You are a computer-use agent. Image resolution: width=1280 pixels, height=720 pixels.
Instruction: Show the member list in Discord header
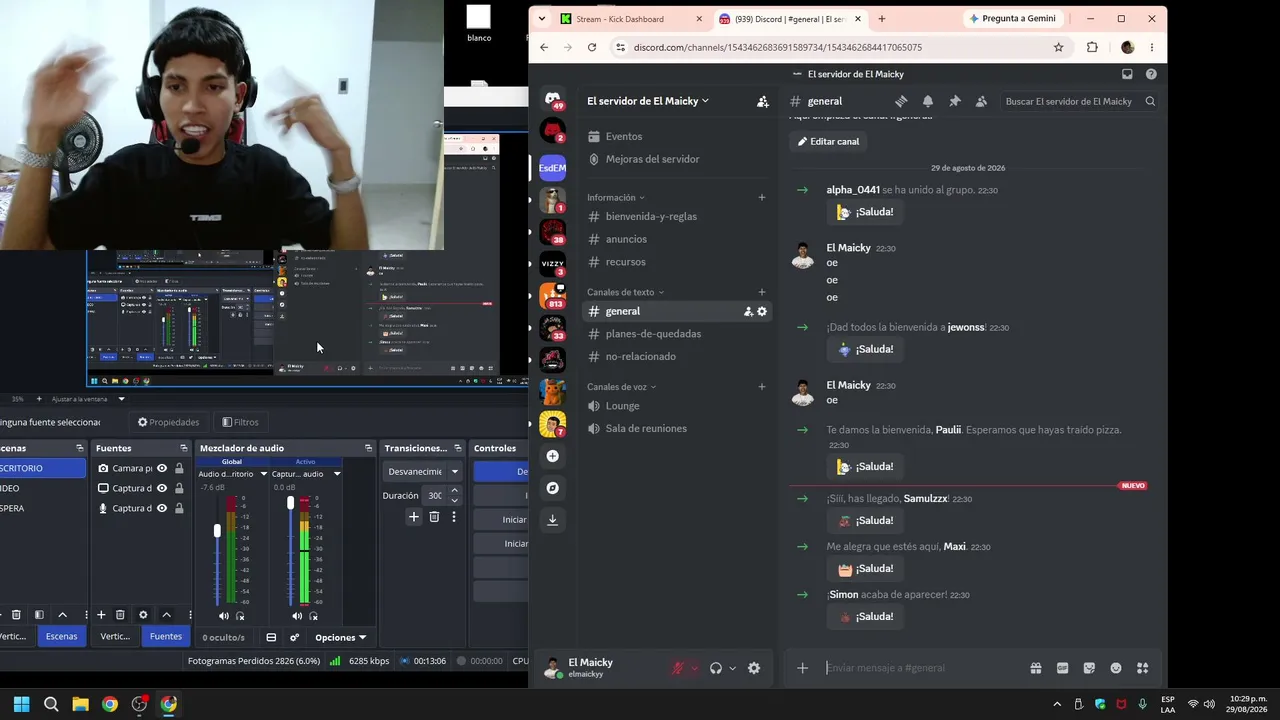[981, 101]
